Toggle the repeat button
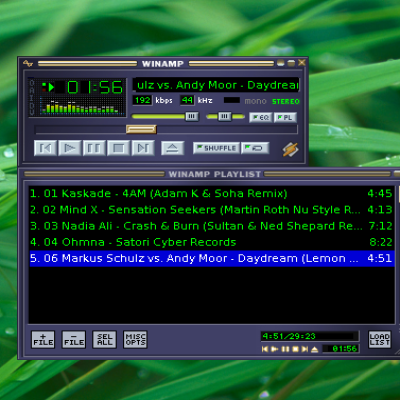Image resolution: width=400 pixels, height=400 pixels. tap(255, 148)
